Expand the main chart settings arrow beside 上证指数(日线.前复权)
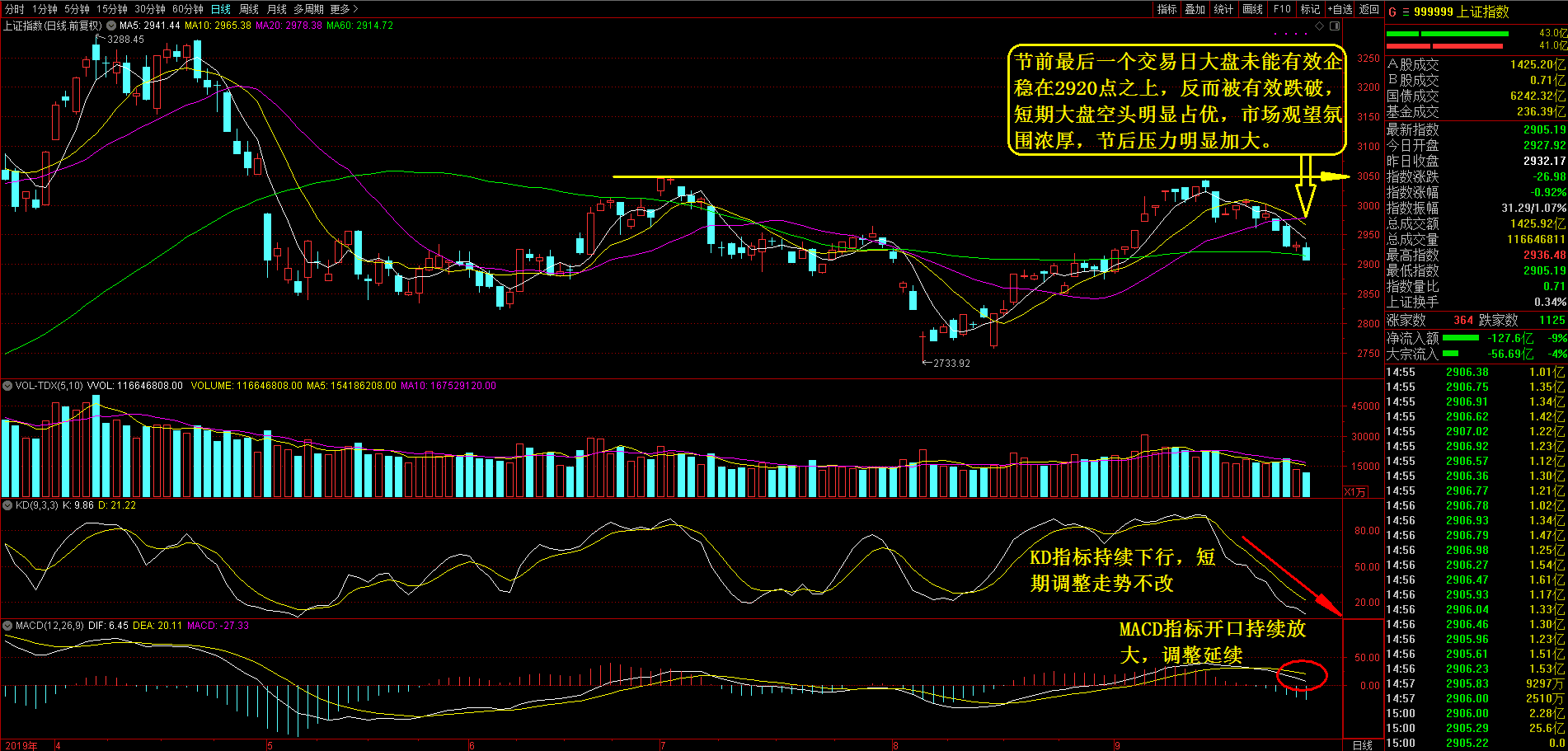Viewport: 1568px width, 751px height. tap(111, 26)
